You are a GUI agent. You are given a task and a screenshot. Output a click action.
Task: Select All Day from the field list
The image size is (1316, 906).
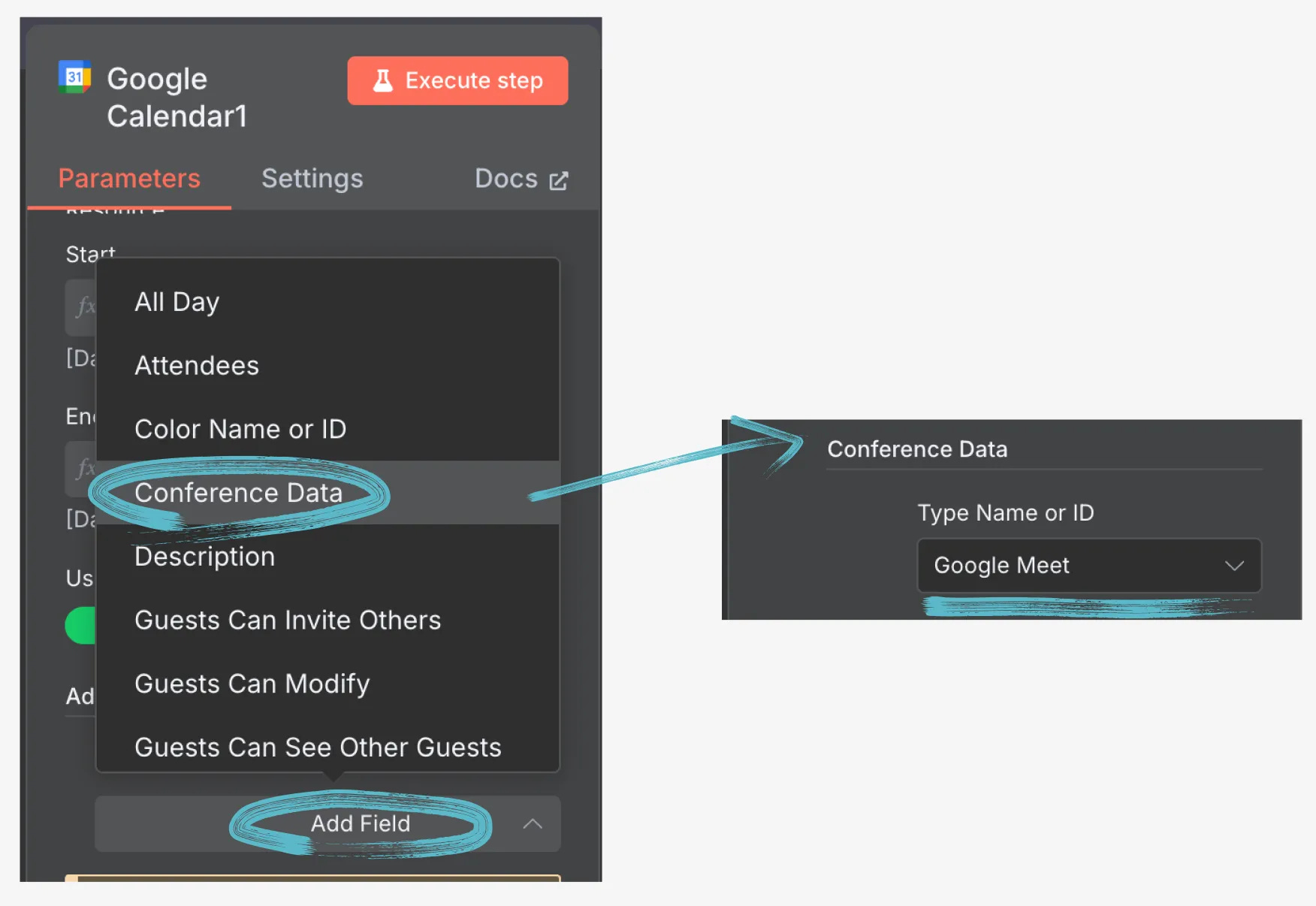(327, 301)
